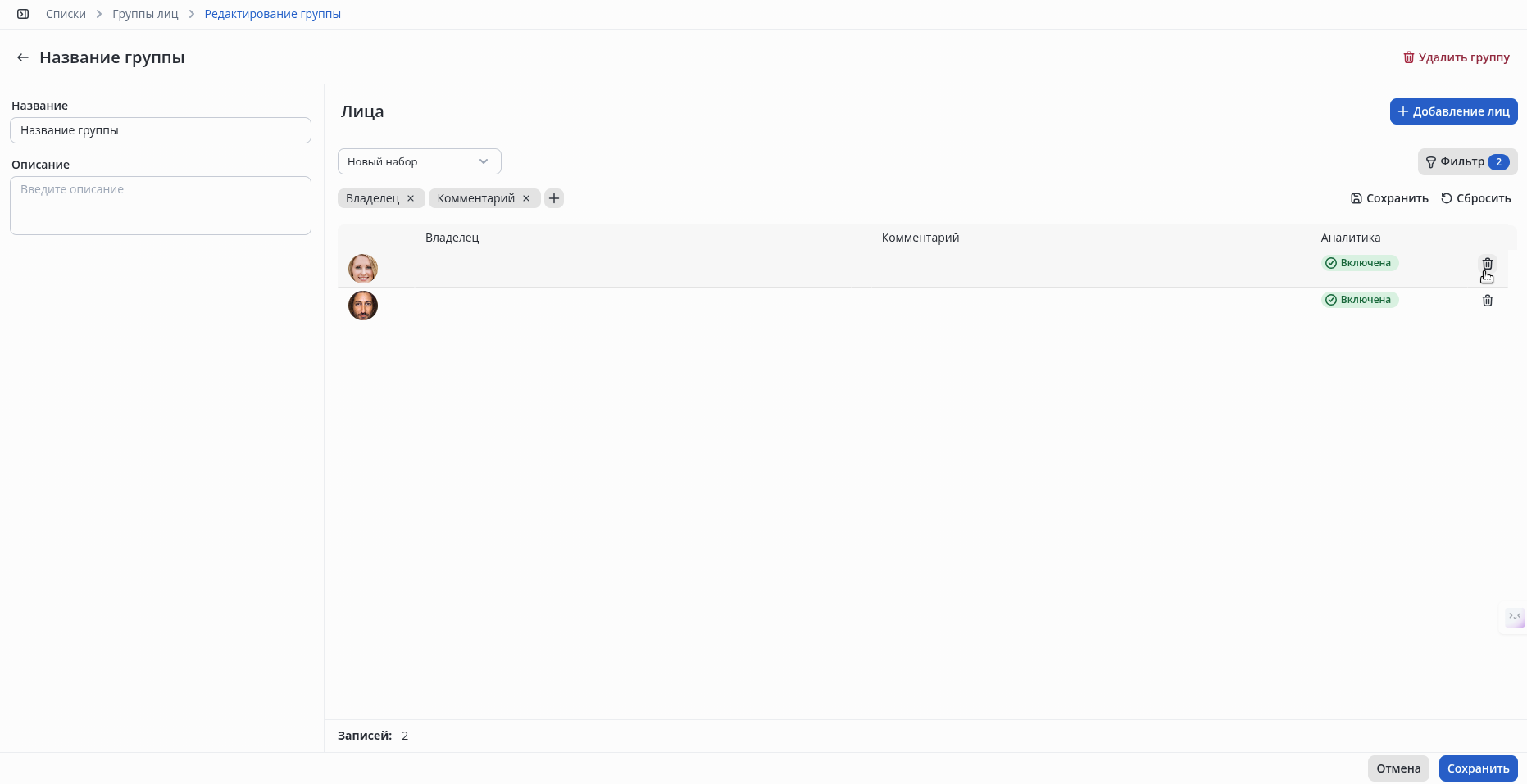Save the filter set via Сохранить
The image size is (1527, 784).
click(x=1389, y=198)
